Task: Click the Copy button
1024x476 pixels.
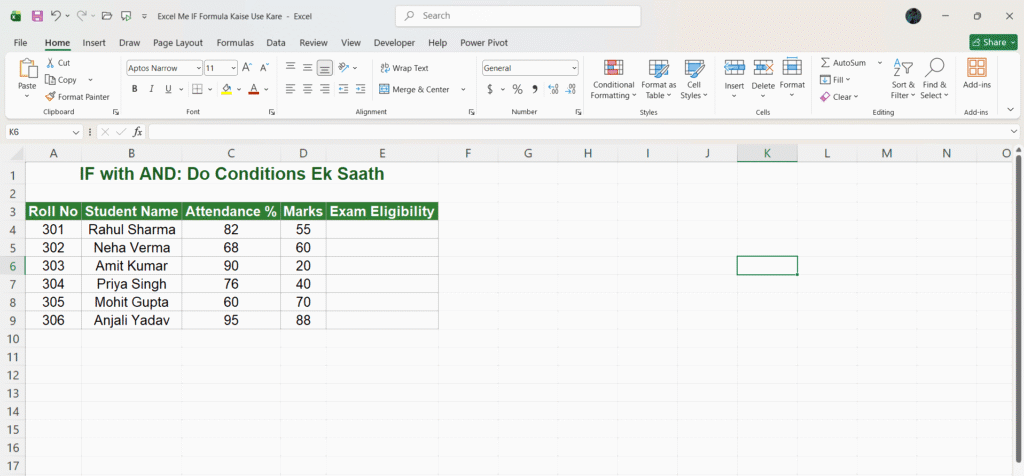Action: (x=61, y=80)
